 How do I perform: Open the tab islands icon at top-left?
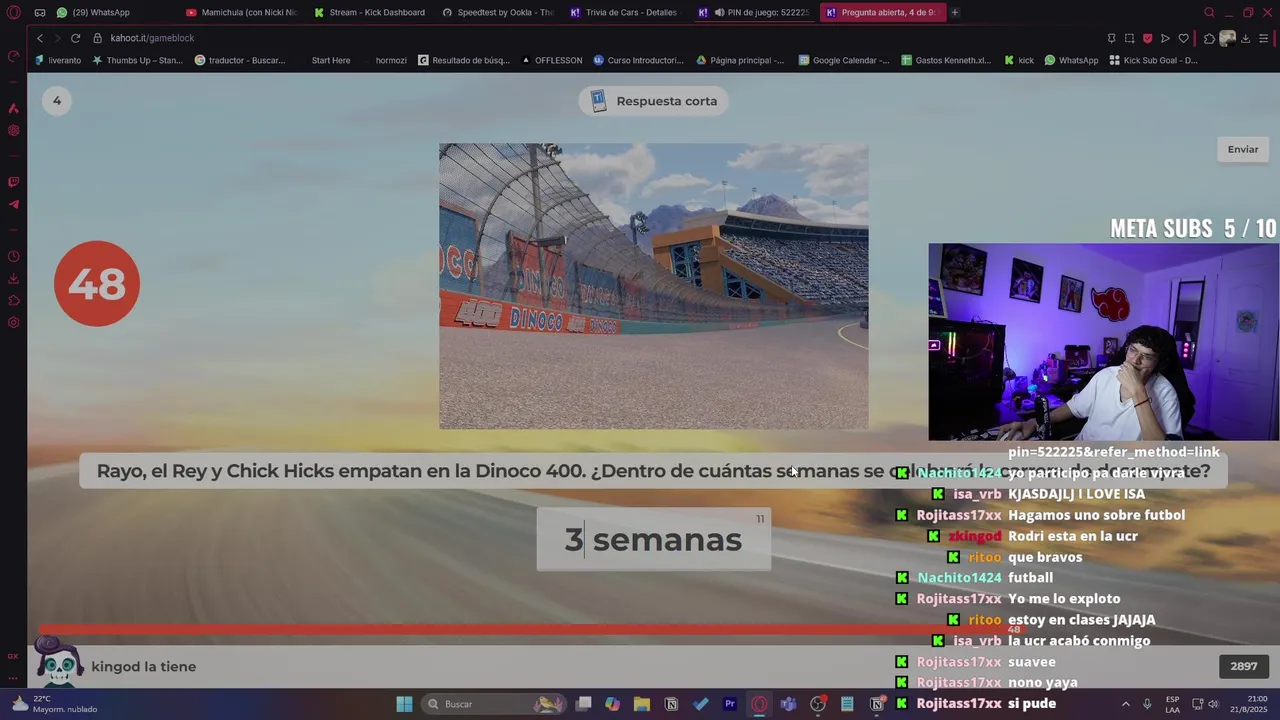[x=39, y=13]
